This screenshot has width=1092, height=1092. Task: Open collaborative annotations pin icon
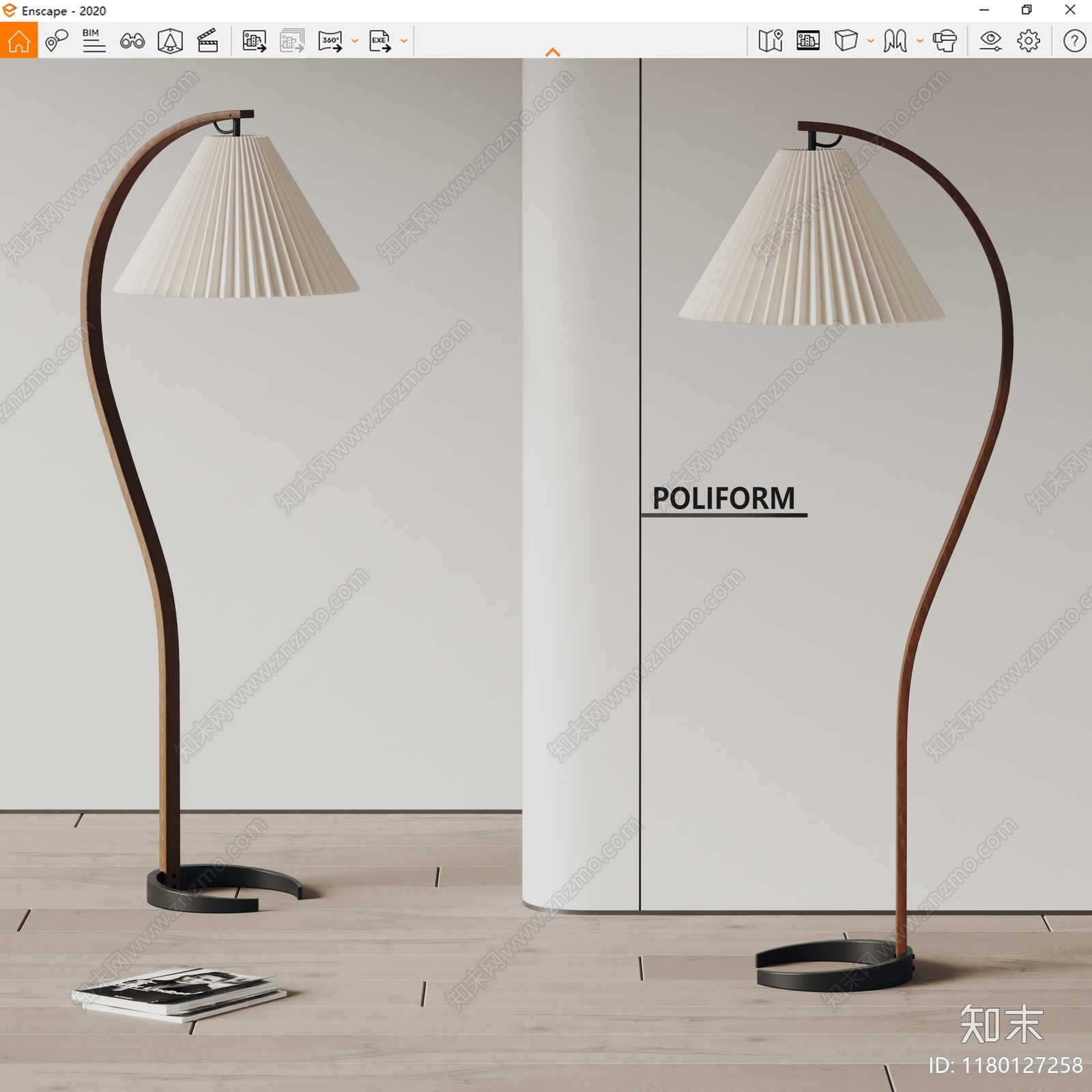[x=57, y=41]
